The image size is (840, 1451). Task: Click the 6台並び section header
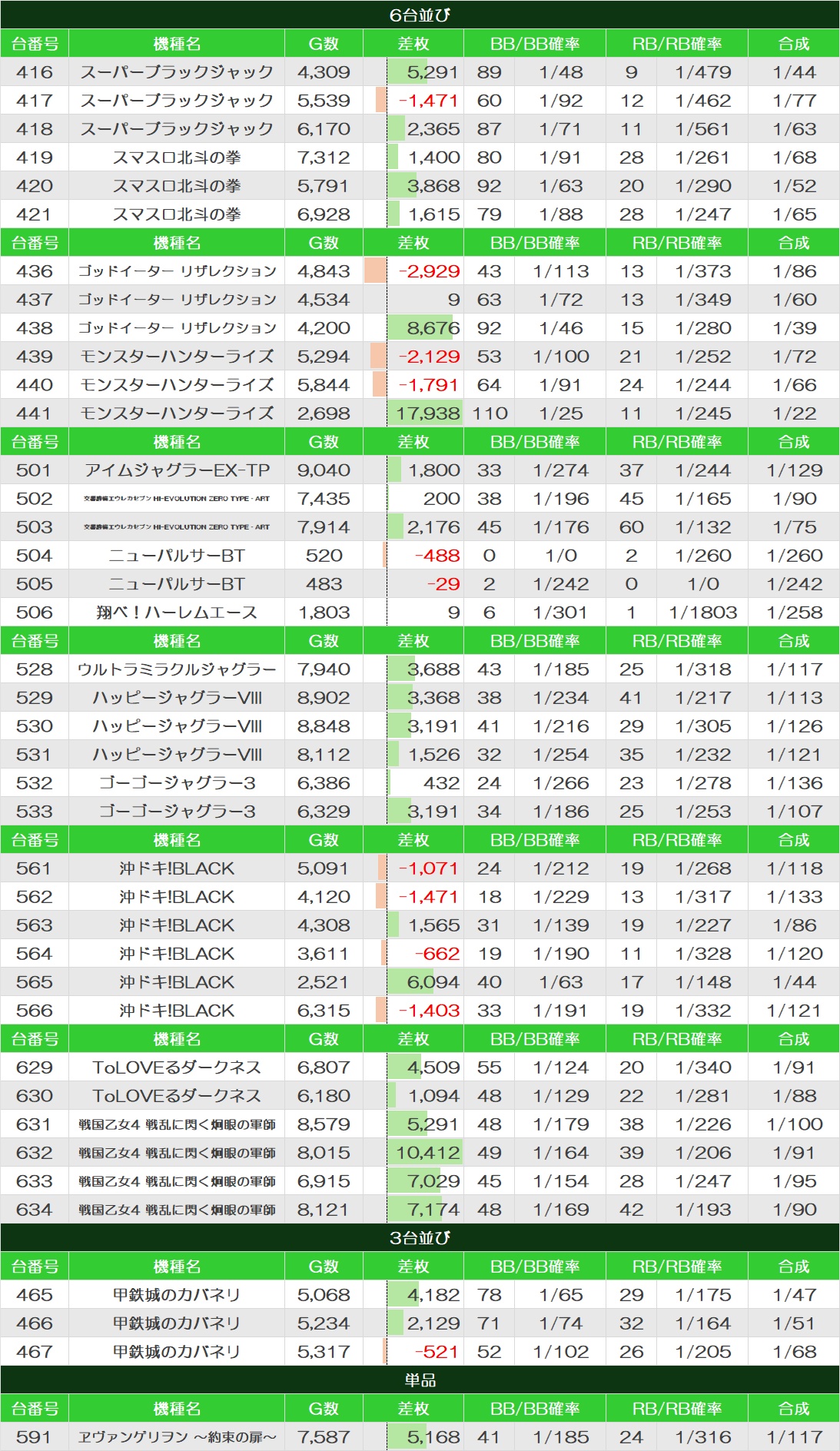coord(420,15)
